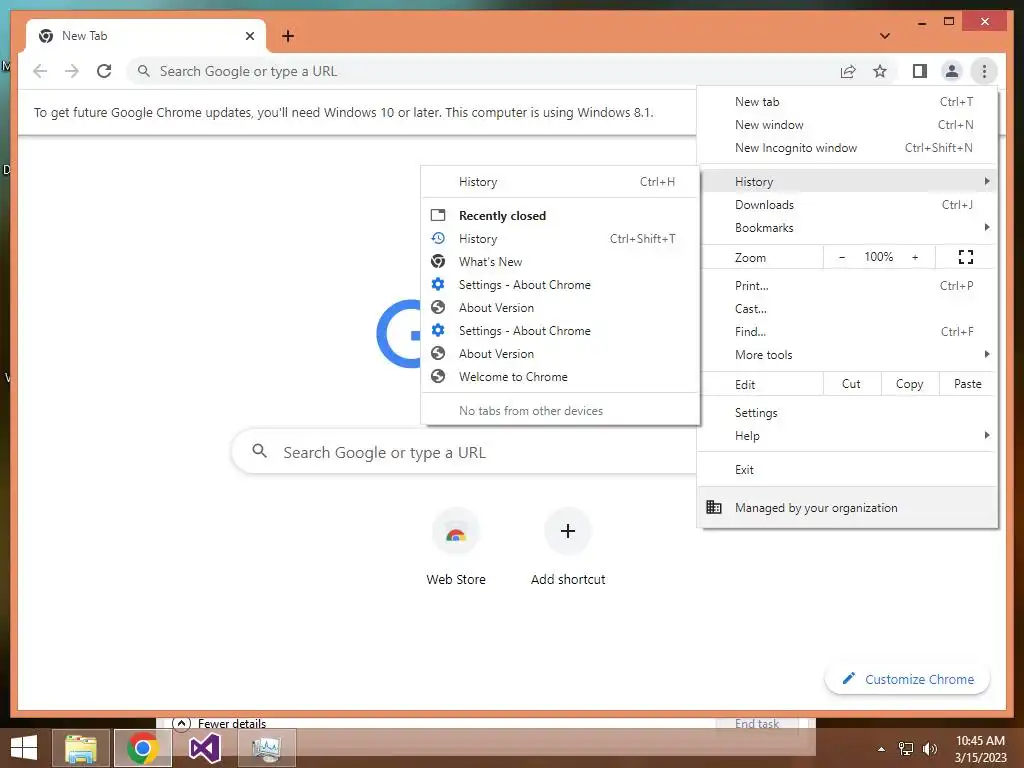Viewport: 1024px width, 768px height.
Task: Open the Web Store shortcut
Action: tap(456, 547)
